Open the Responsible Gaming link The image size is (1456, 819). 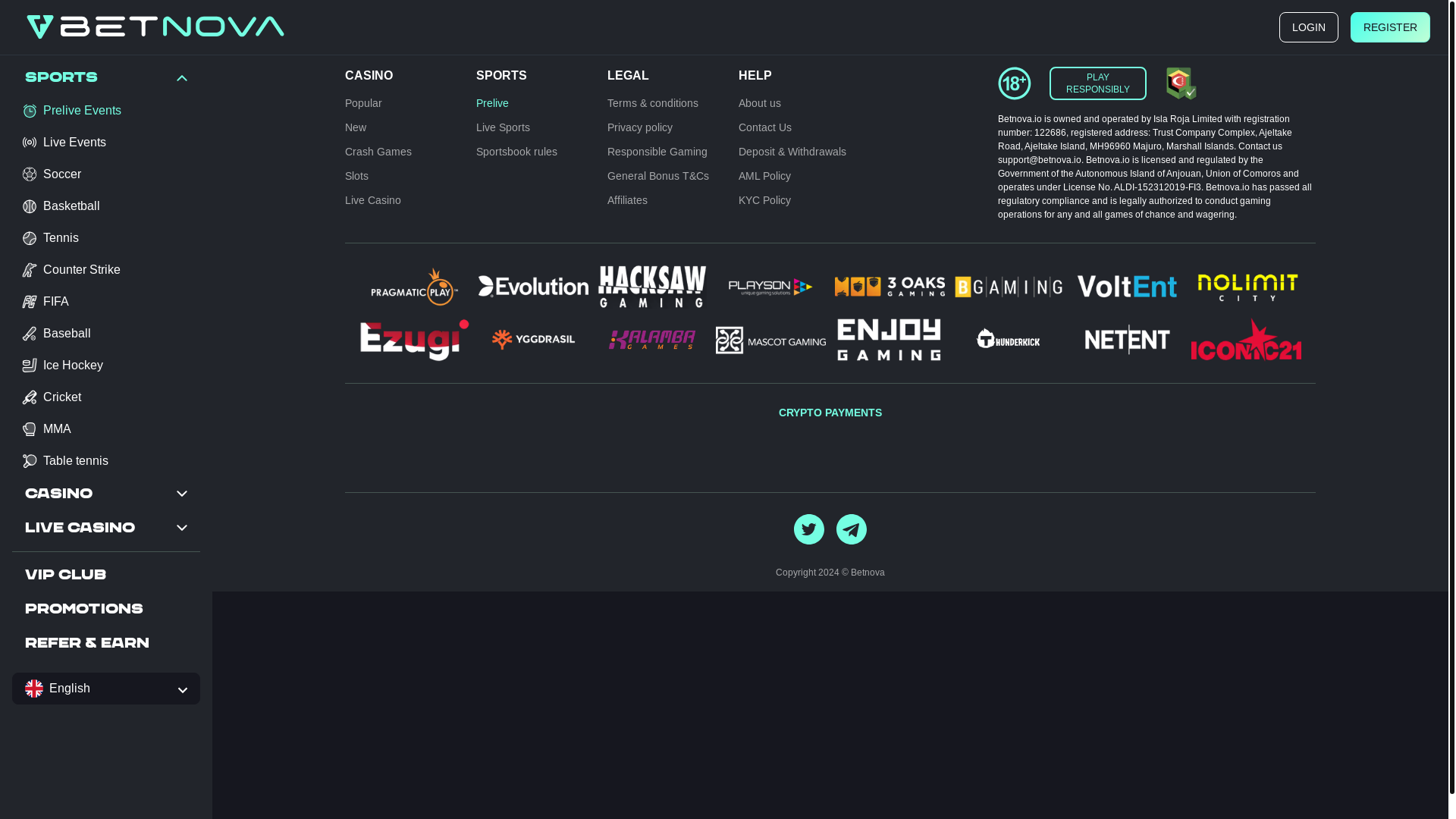click(x=657, y=152)
